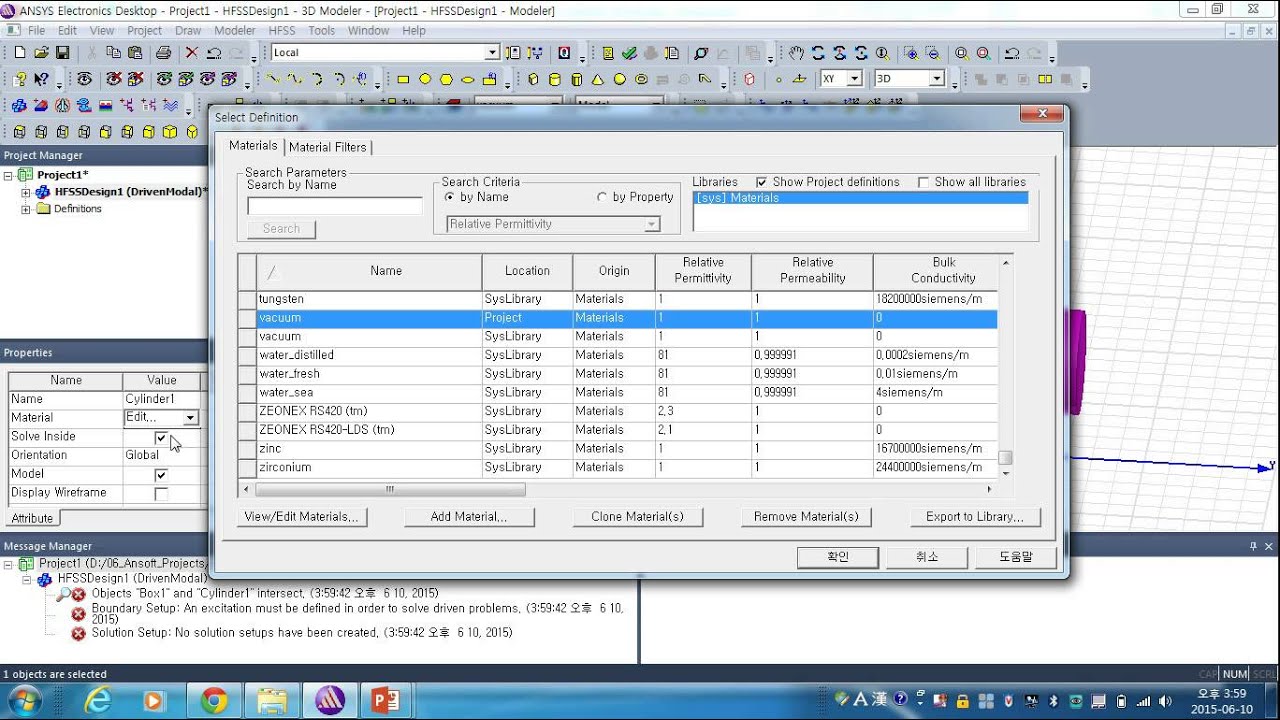The height and width of the screenshot is (720, 1280).
Task: Open PowerPoint from the taskbar
Action: coord(385,700)
